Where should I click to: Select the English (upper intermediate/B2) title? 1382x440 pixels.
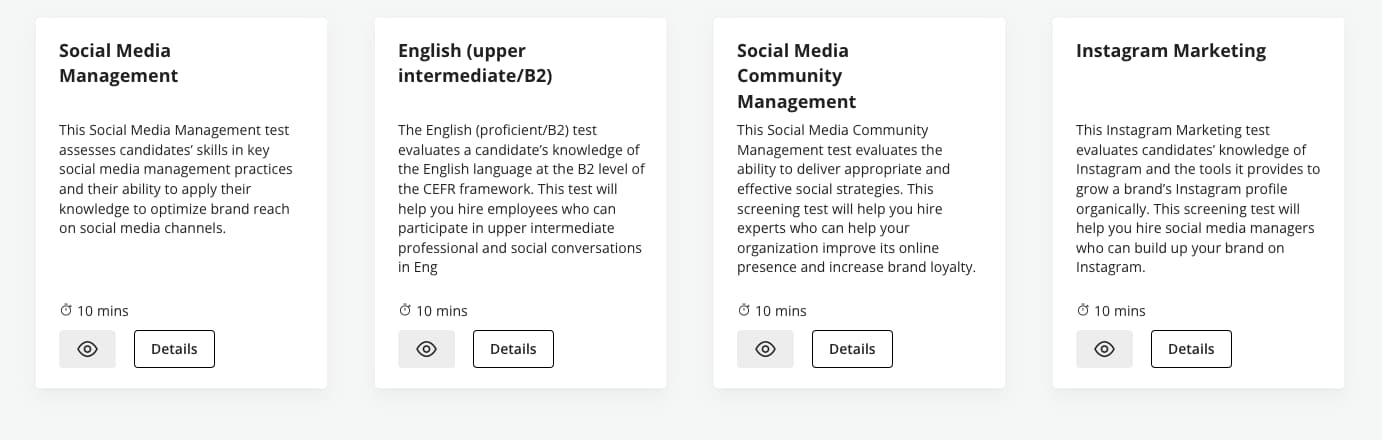(475, 63)
